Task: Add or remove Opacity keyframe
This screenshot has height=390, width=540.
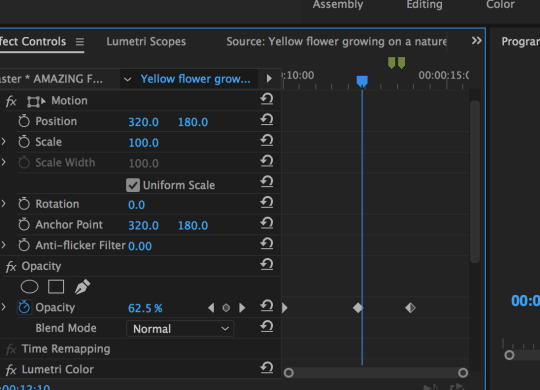Action: [x=226, y=308]
